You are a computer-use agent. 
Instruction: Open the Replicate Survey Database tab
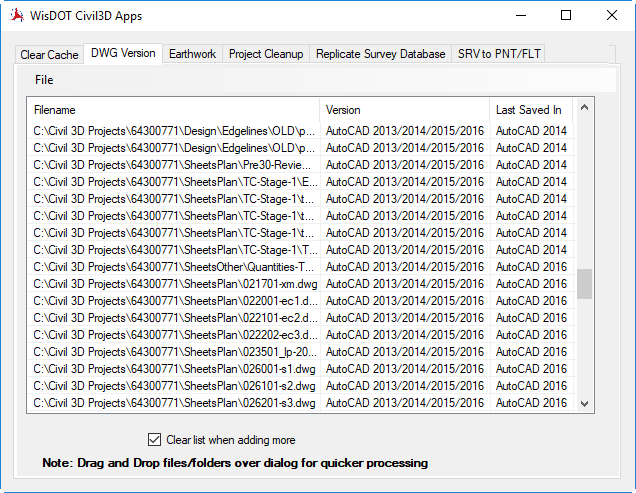coord(380,54)
